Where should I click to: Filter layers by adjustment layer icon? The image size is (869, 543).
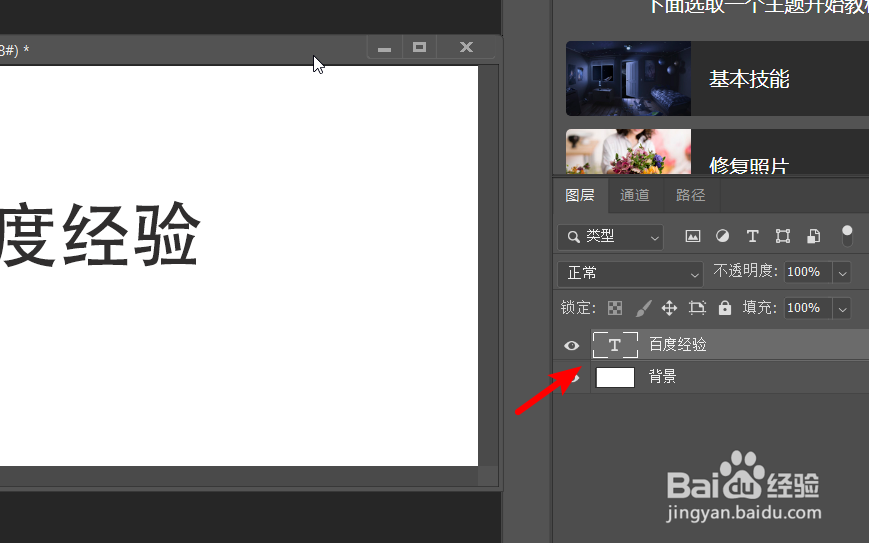pos(722,236)
